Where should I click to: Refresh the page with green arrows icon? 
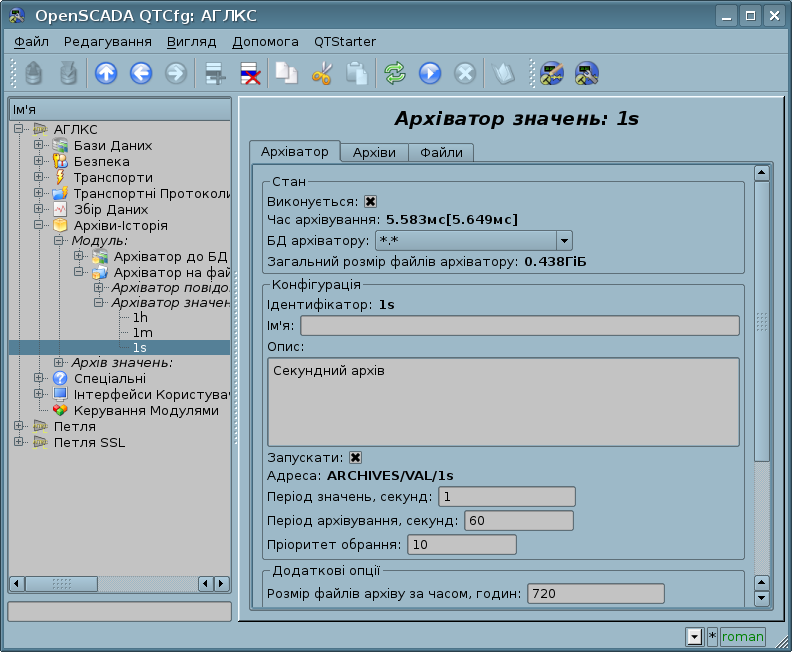point(395,74)
